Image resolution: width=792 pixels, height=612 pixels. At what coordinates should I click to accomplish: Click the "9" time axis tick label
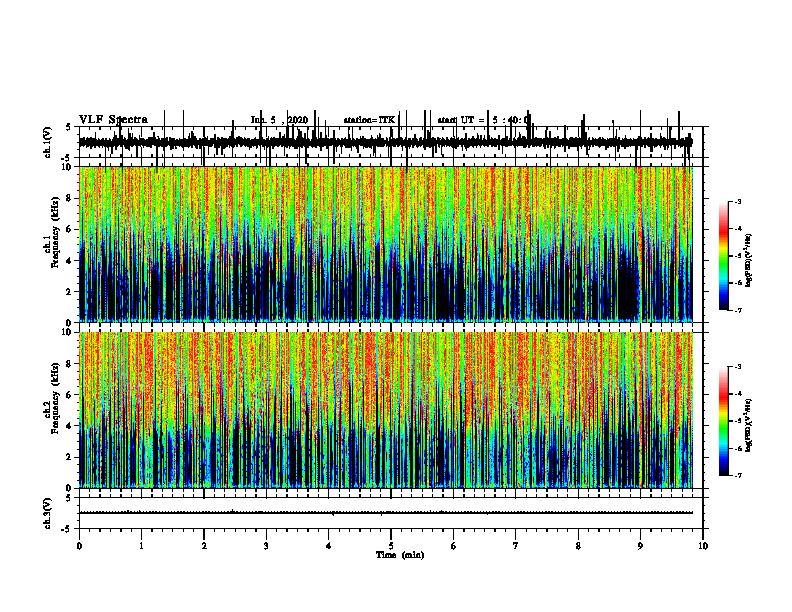click(640, 546)
